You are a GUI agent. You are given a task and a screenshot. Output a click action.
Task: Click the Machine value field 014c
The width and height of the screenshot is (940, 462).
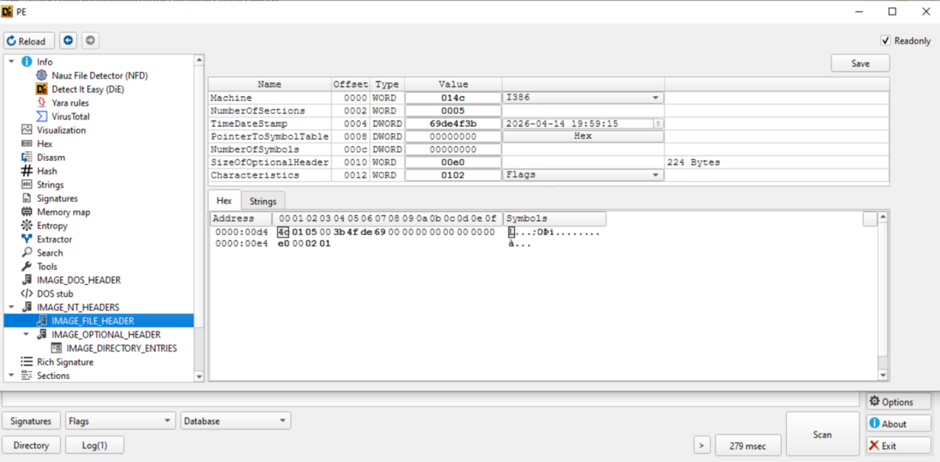pyautogui.click(x=453, y=98)
